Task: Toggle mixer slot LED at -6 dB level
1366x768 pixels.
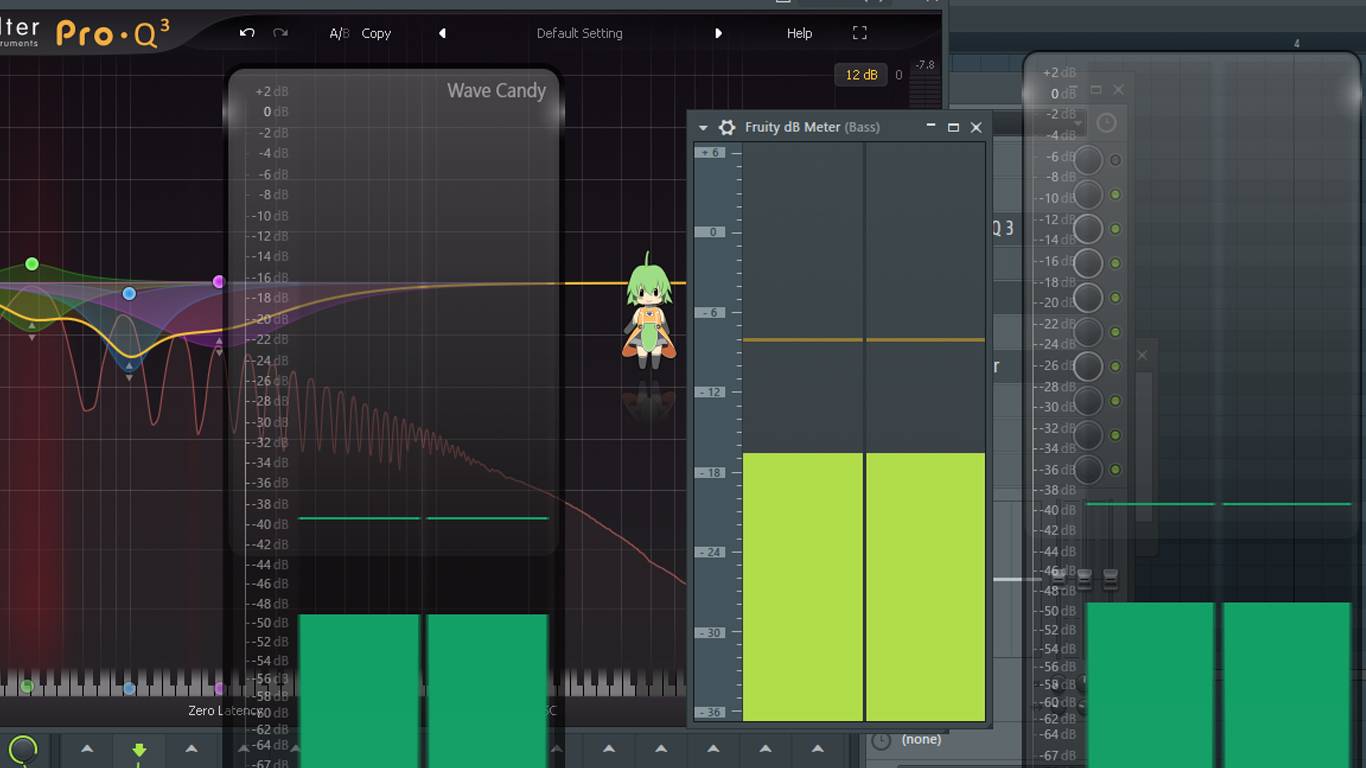Action: click(1116, 160)
